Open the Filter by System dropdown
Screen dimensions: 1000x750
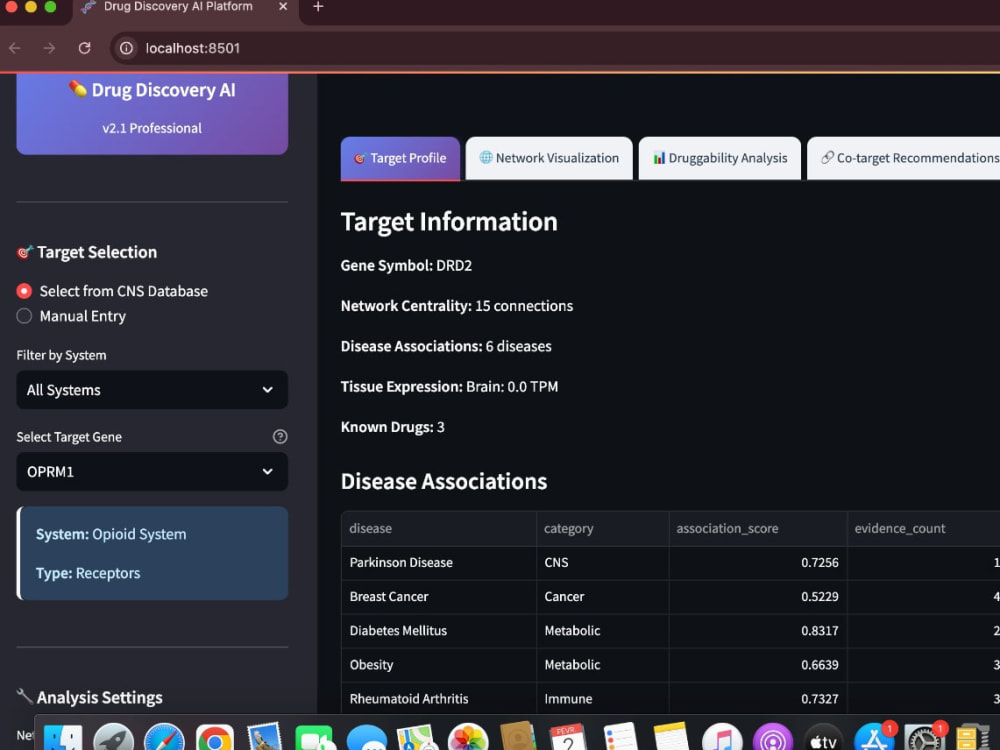152,390
